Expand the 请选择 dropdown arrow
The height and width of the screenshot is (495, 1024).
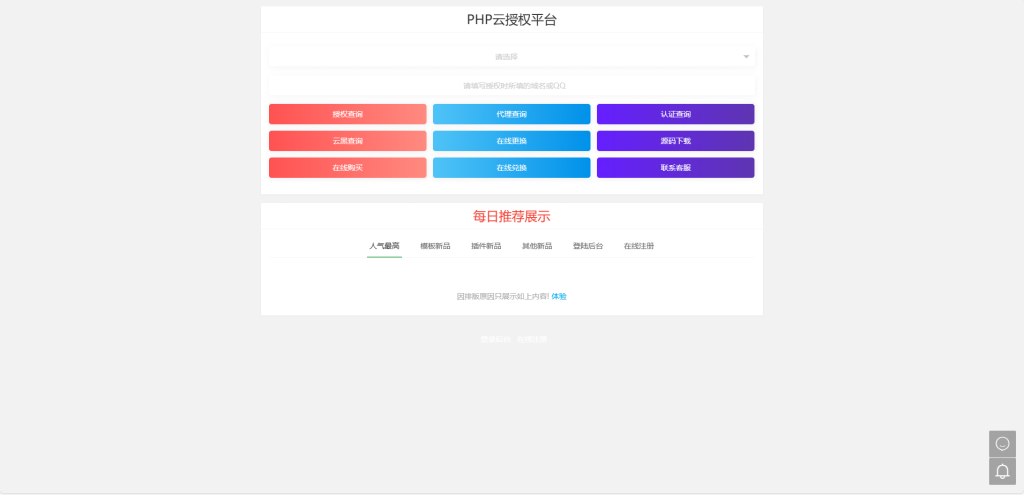[x=746, y=57]
